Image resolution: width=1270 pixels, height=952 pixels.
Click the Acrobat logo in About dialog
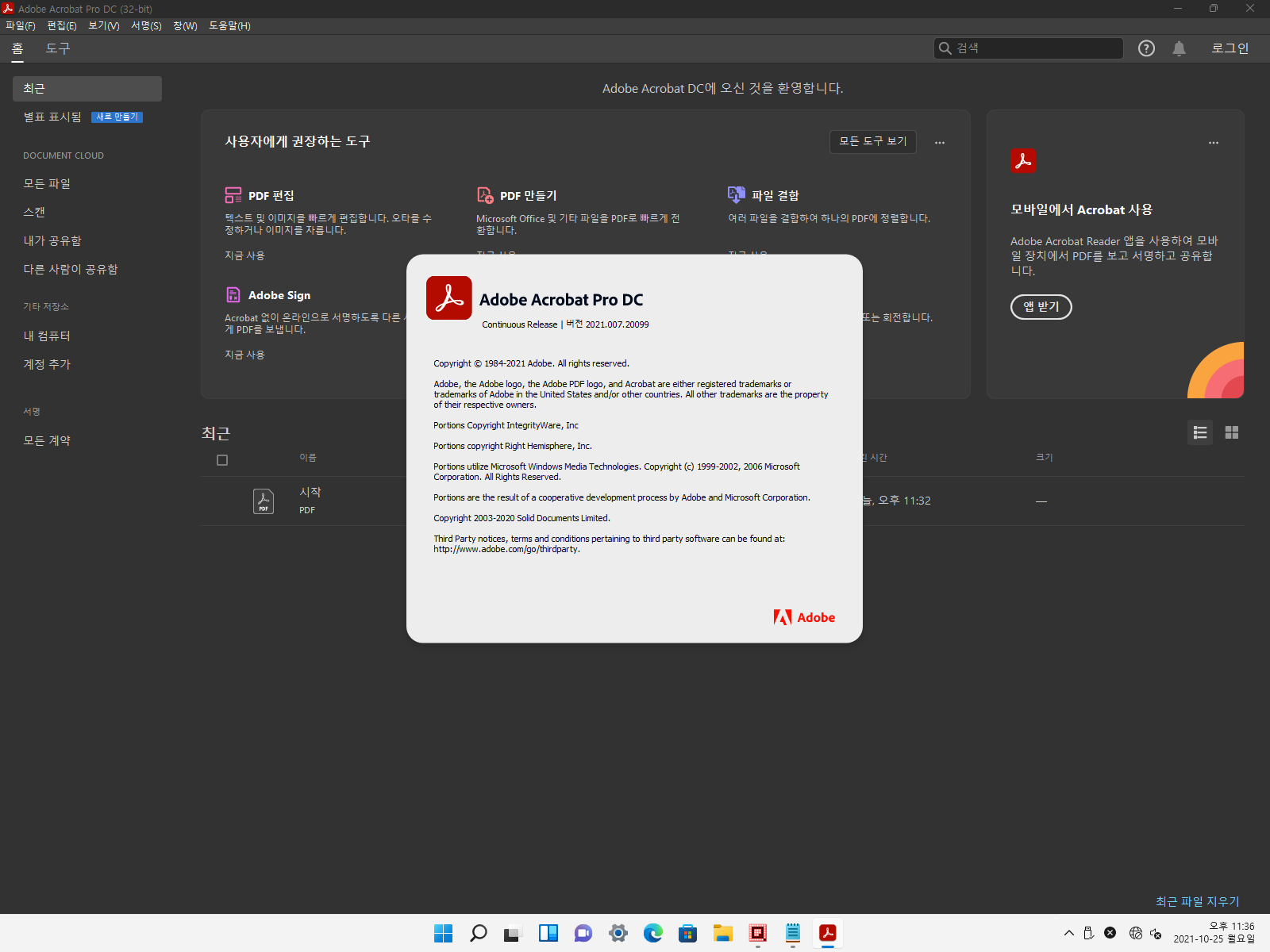pos(449,298)
